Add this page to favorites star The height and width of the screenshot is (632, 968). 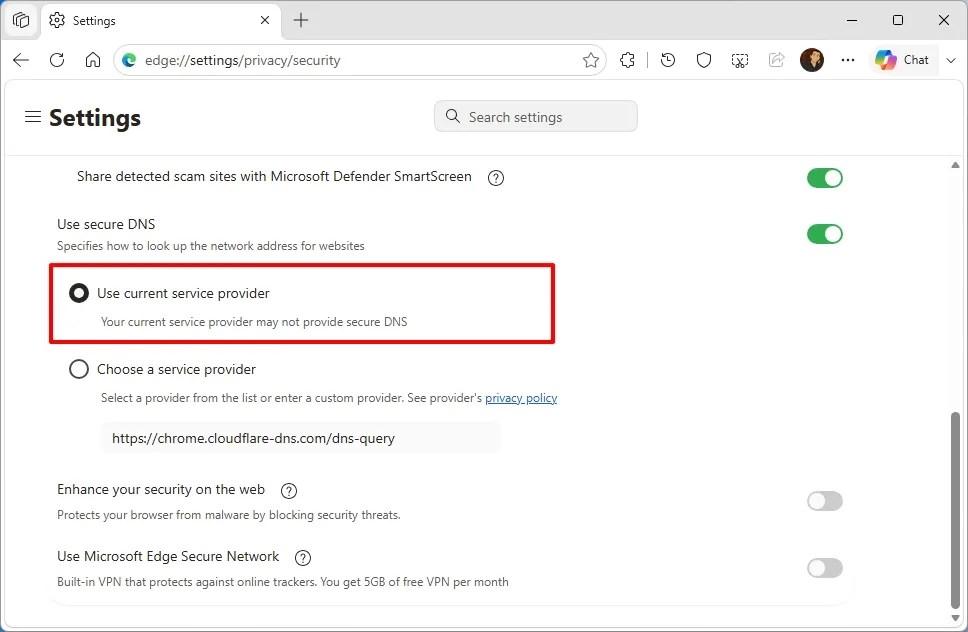[x=591, y=60]
